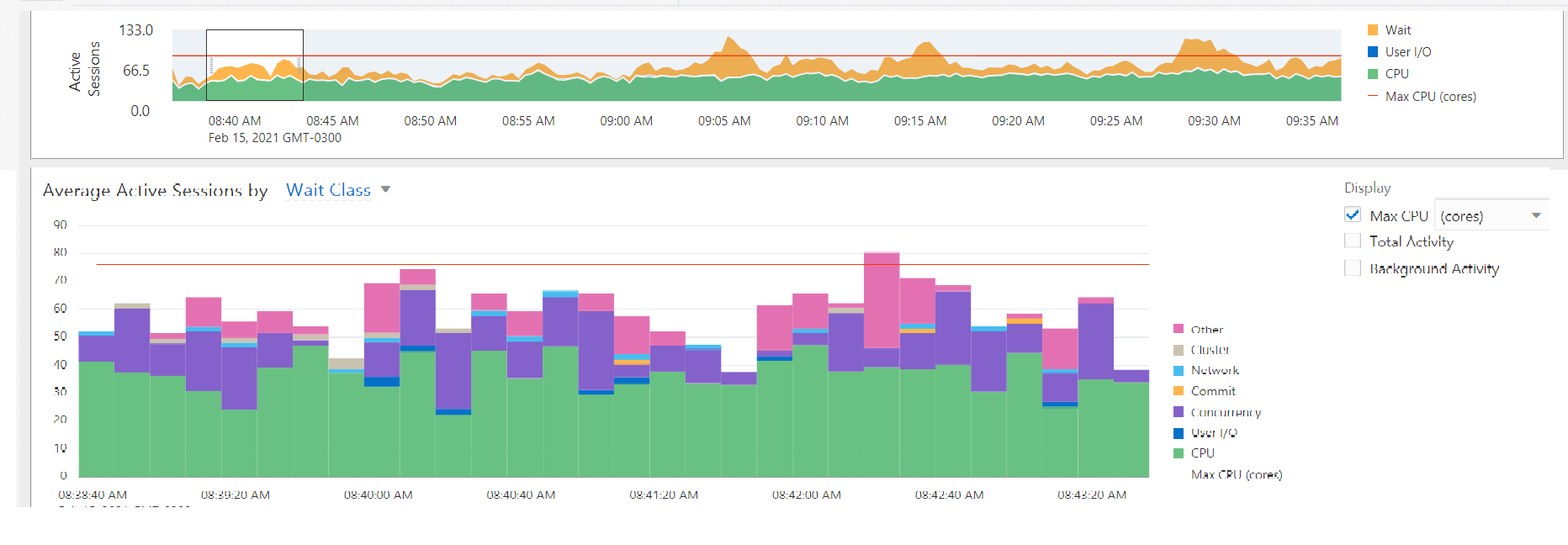The image size is (1568, 545).
Task: Click the orange Wait legend swatch
Action: (x=1373, y=30)
